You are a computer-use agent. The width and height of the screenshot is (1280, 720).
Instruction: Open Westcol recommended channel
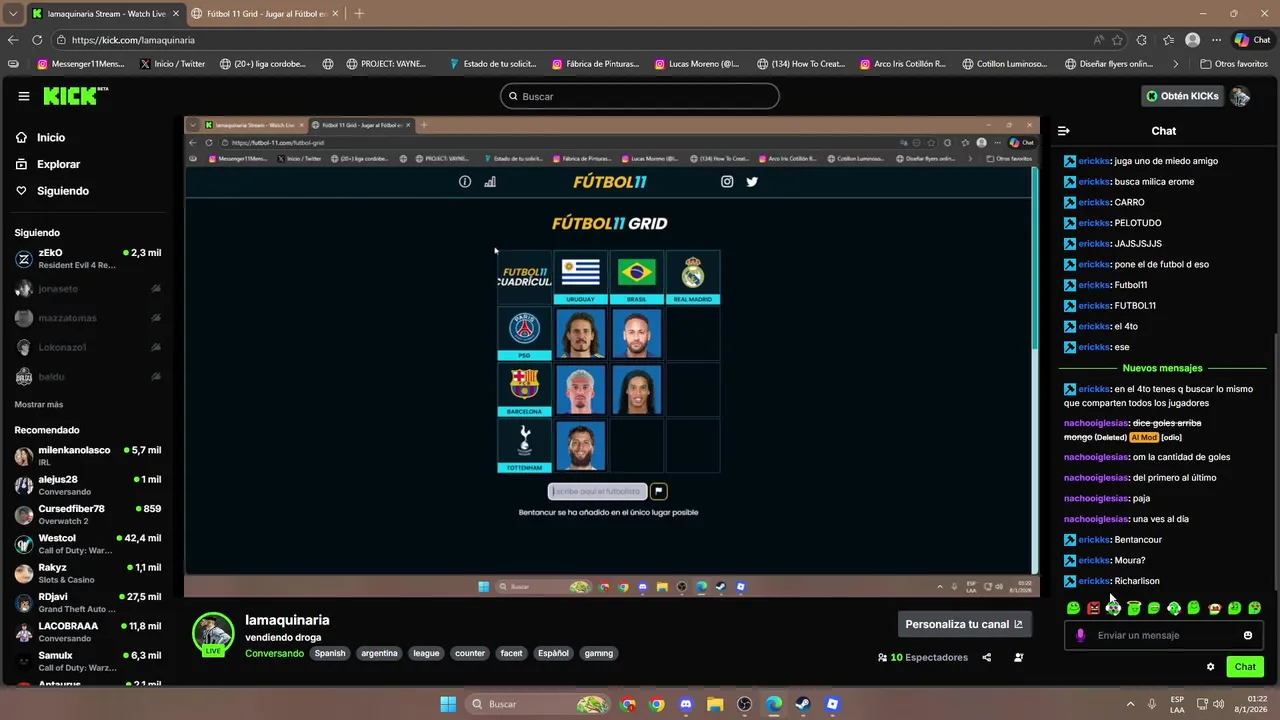pyautogui.click(x=88, y=544)
